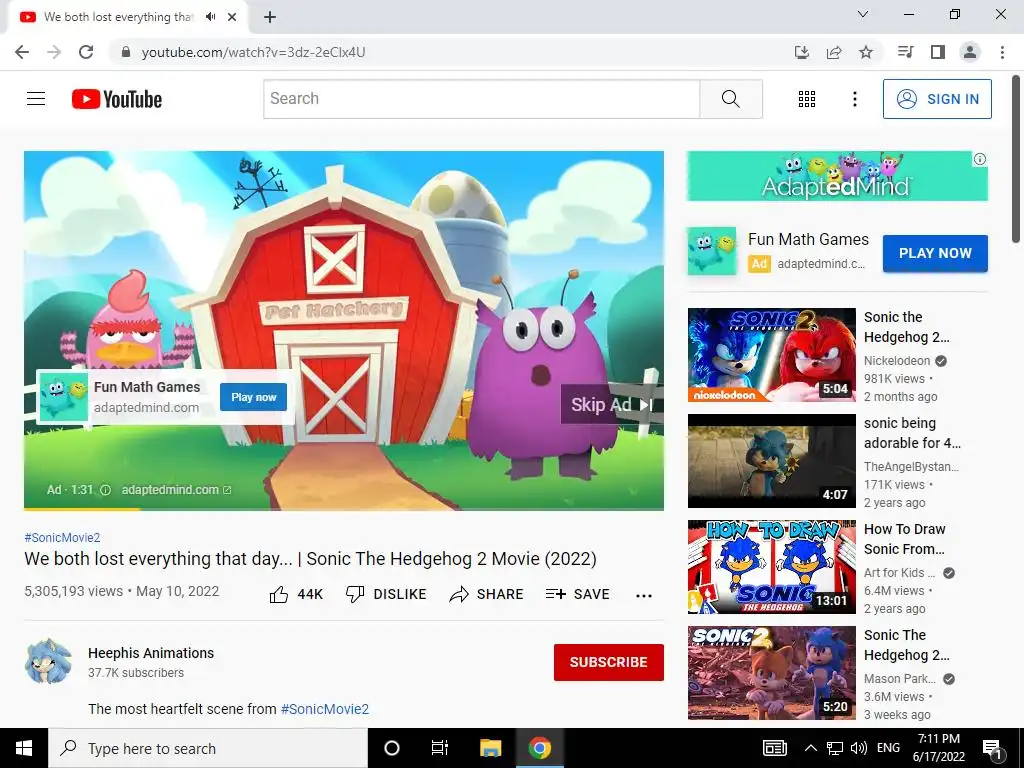Viewport: 1024px width, 768px height.
Task: Go to the YouTube home logo
Action: point(117,99)
